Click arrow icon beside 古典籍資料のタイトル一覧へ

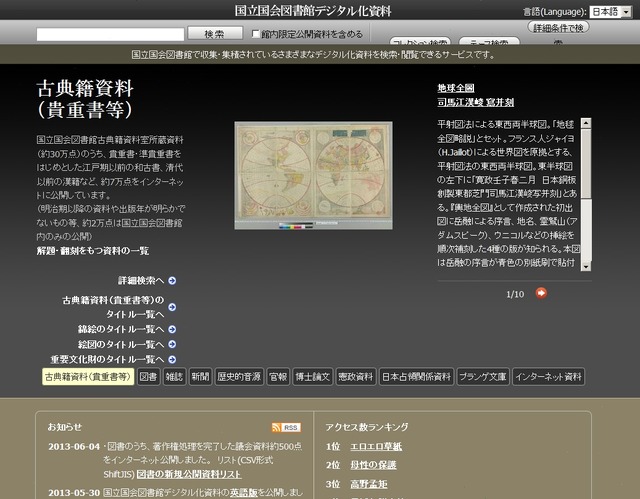[x=172, y=307]
